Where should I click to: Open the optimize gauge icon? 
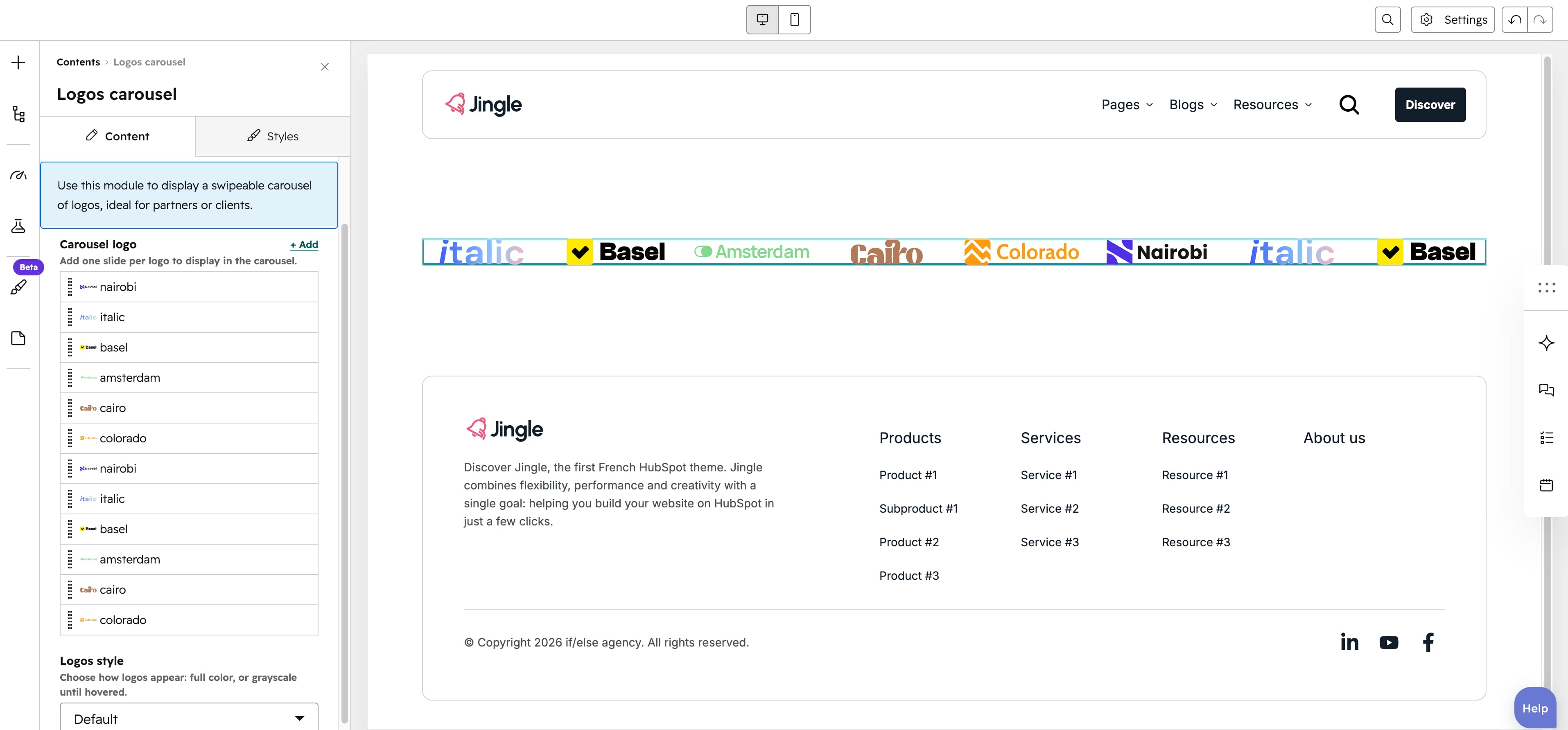(x=18, y=175)
